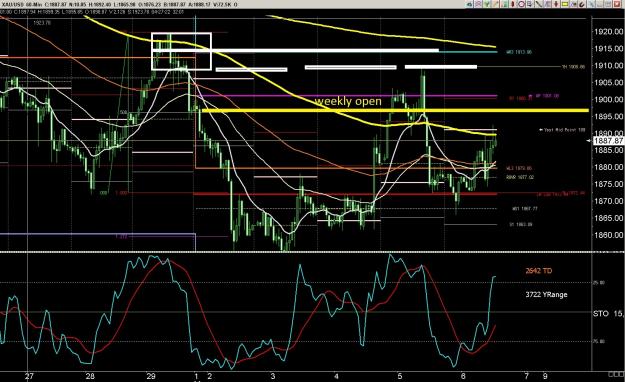Click the 3722 YRange label
Screen dimensions: 625x382
tap(546, 295)
